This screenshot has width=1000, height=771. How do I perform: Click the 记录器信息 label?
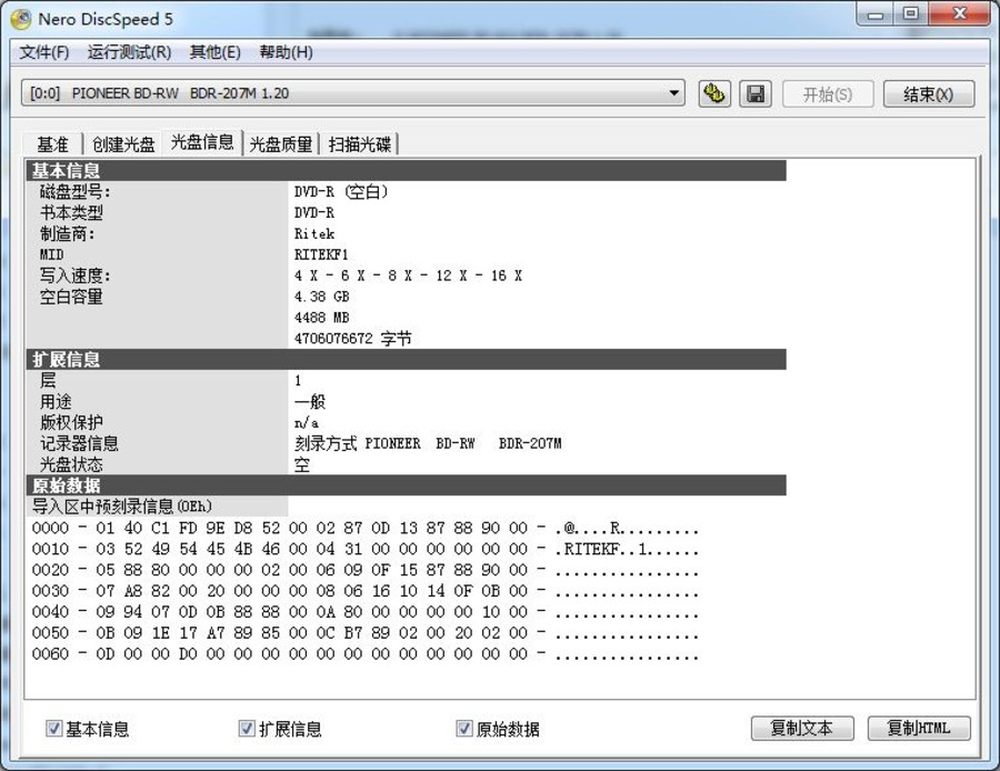(x=79, y=443)
